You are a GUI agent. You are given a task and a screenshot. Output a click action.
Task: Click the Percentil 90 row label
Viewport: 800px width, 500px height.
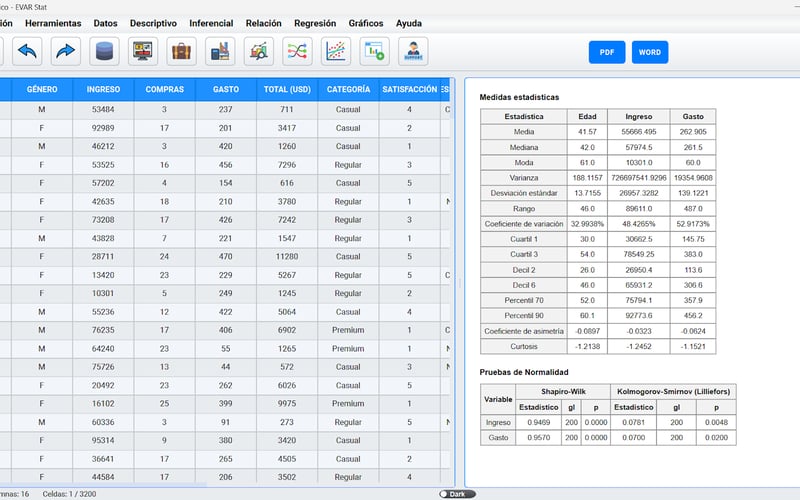pyautogui.click(x=523, y=316)
